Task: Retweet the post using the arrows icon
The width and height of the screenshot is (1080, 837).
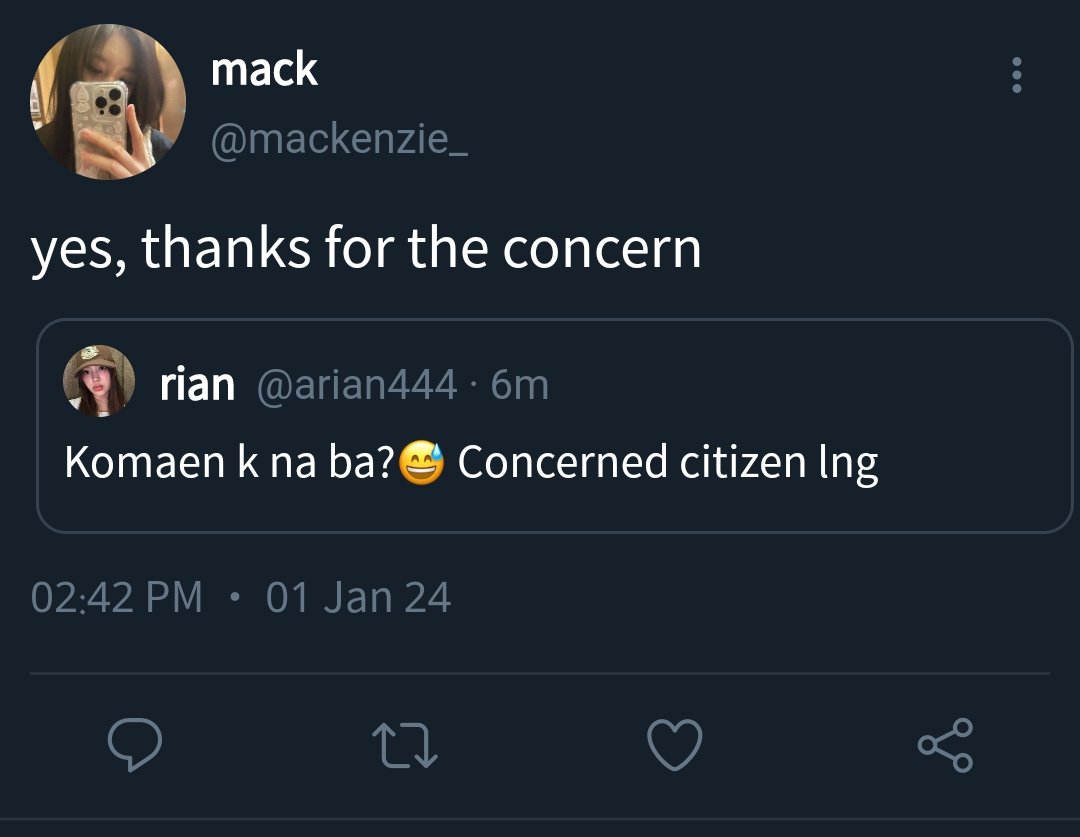Action: pyautogui.click(x=405, y=745)
